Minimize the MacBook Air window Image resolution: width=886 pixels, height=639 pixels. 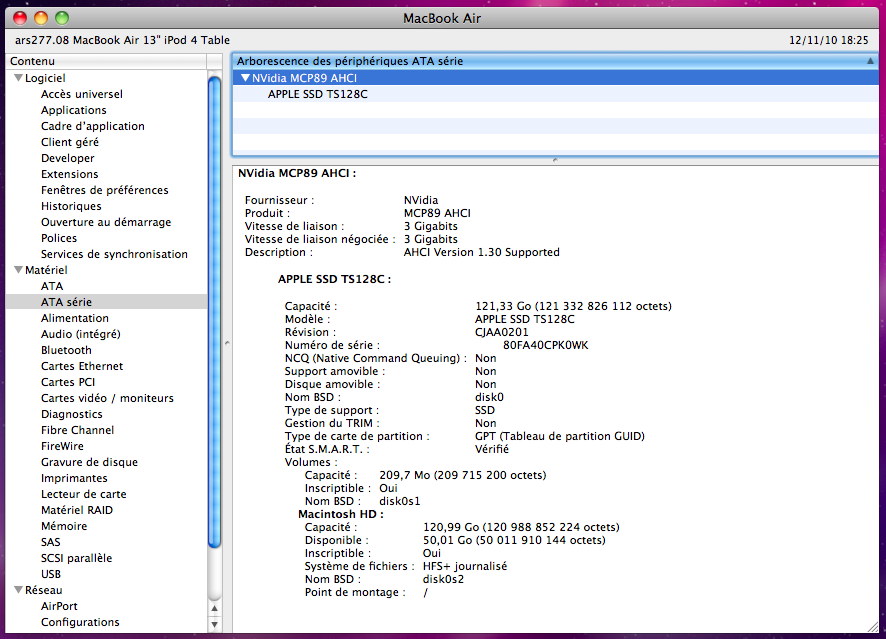pos(41,18)
